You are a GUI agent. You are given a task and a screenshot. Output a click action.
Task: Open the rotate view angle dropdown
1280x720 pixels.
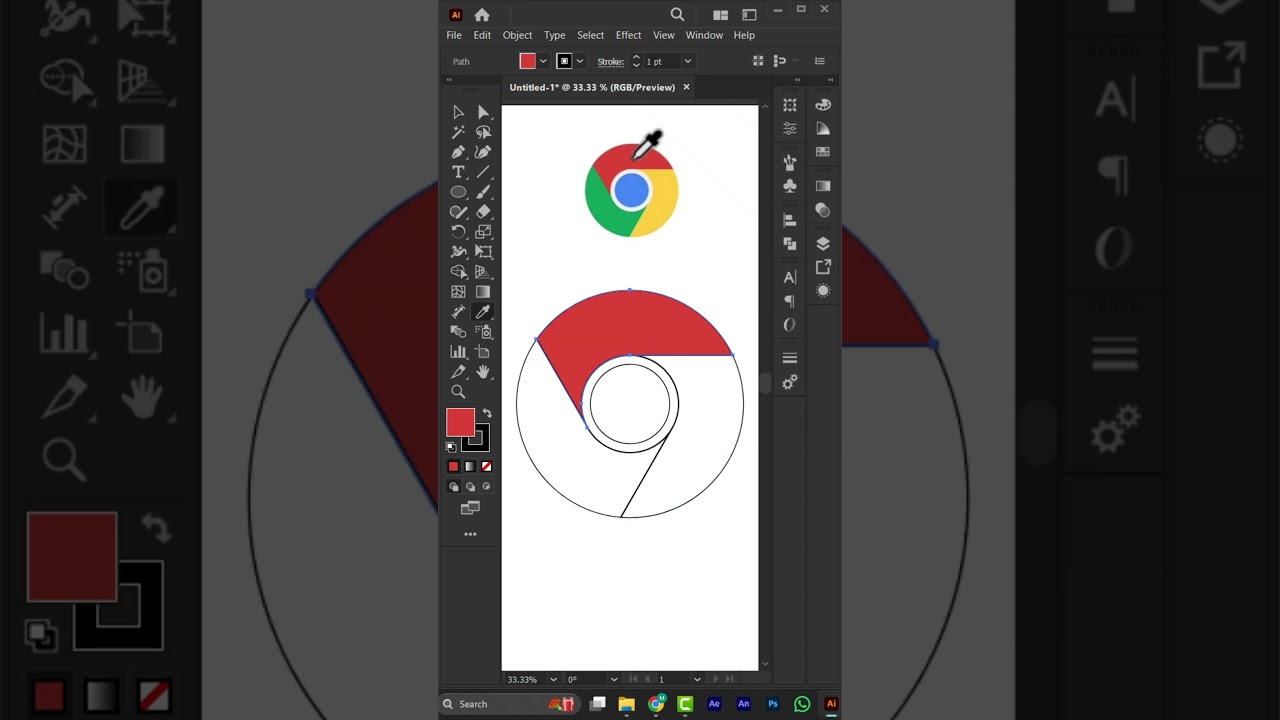tap(614, 680)
